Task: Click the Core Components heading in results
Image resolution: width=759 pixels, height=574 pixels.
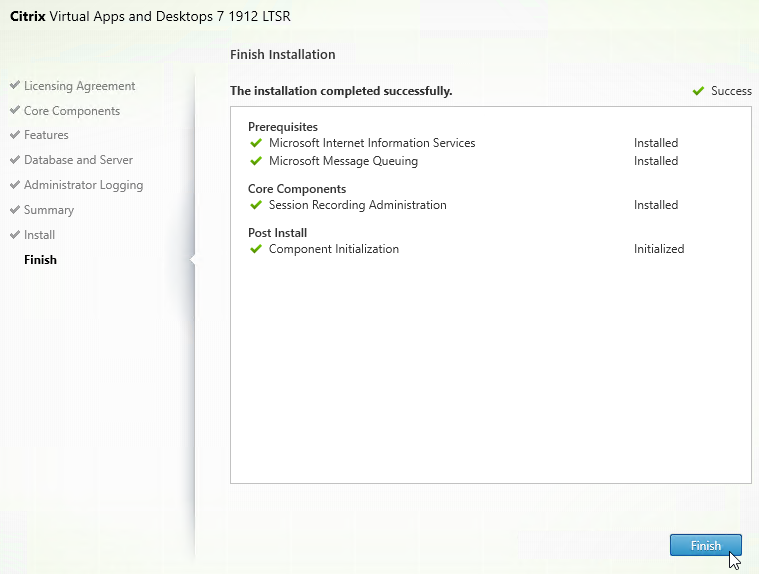Action: [x=297, y=189]
